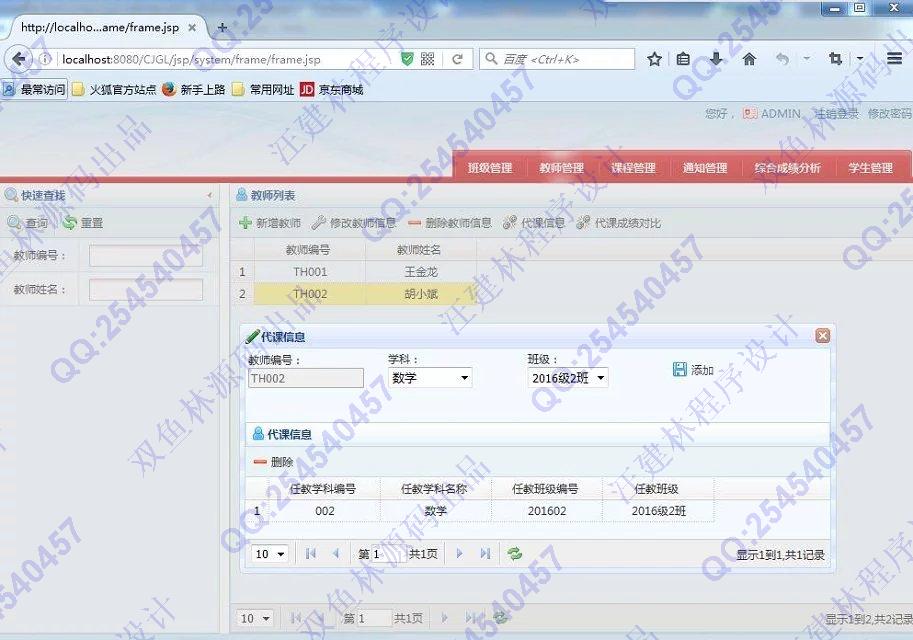Go to browser home page icon
Screen dimensions: 913x640
coord(749,59)
